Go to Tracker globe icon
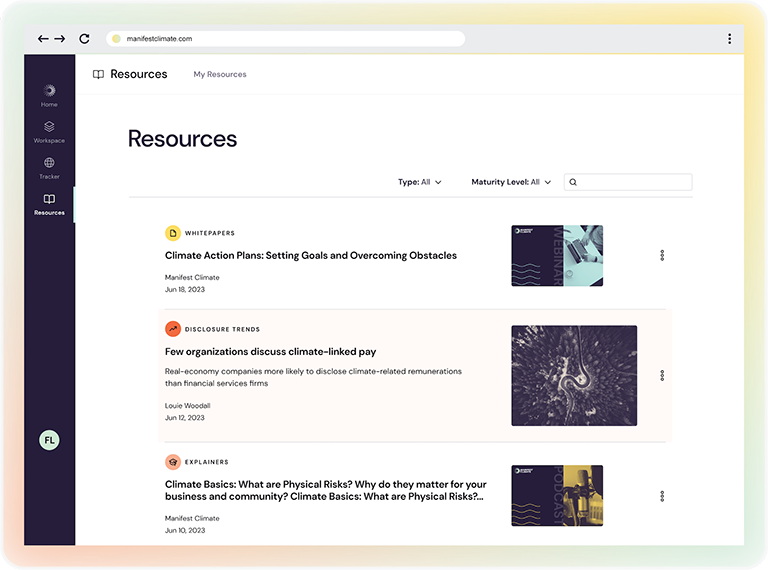This screenshot has height=570, width=768. pyautogui.click(x=49, y=163)
